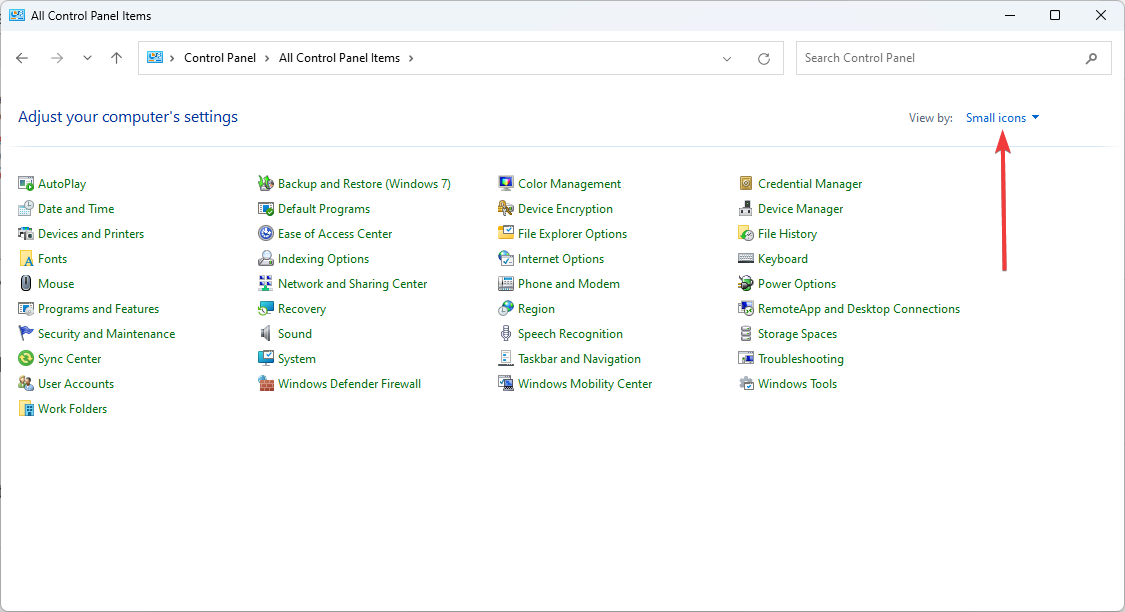1125x612 pixels.
Task: Click the Search Control Panel field
Action: coord(954,58)
